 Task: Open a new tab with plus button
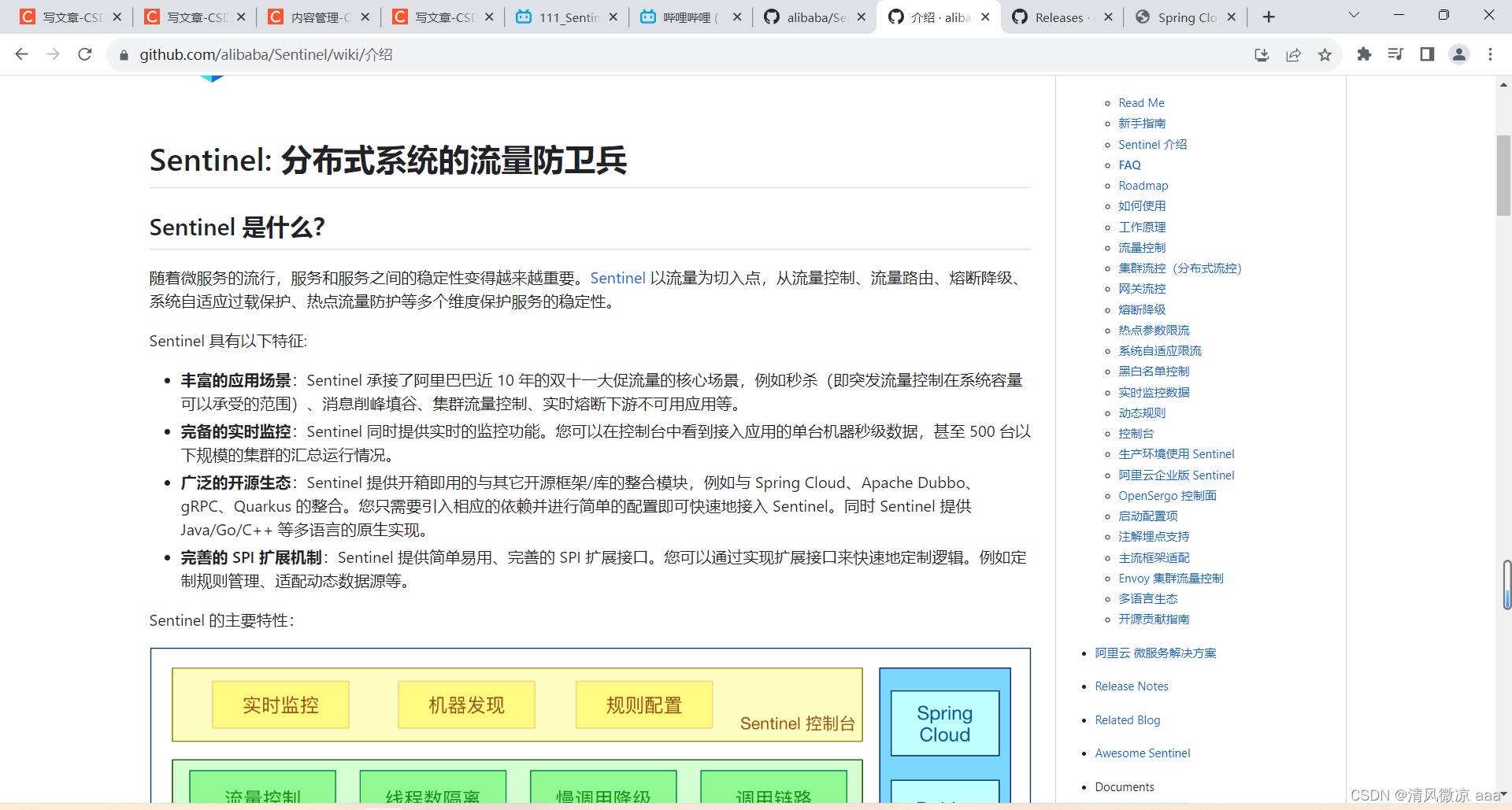click(1269, 17)
